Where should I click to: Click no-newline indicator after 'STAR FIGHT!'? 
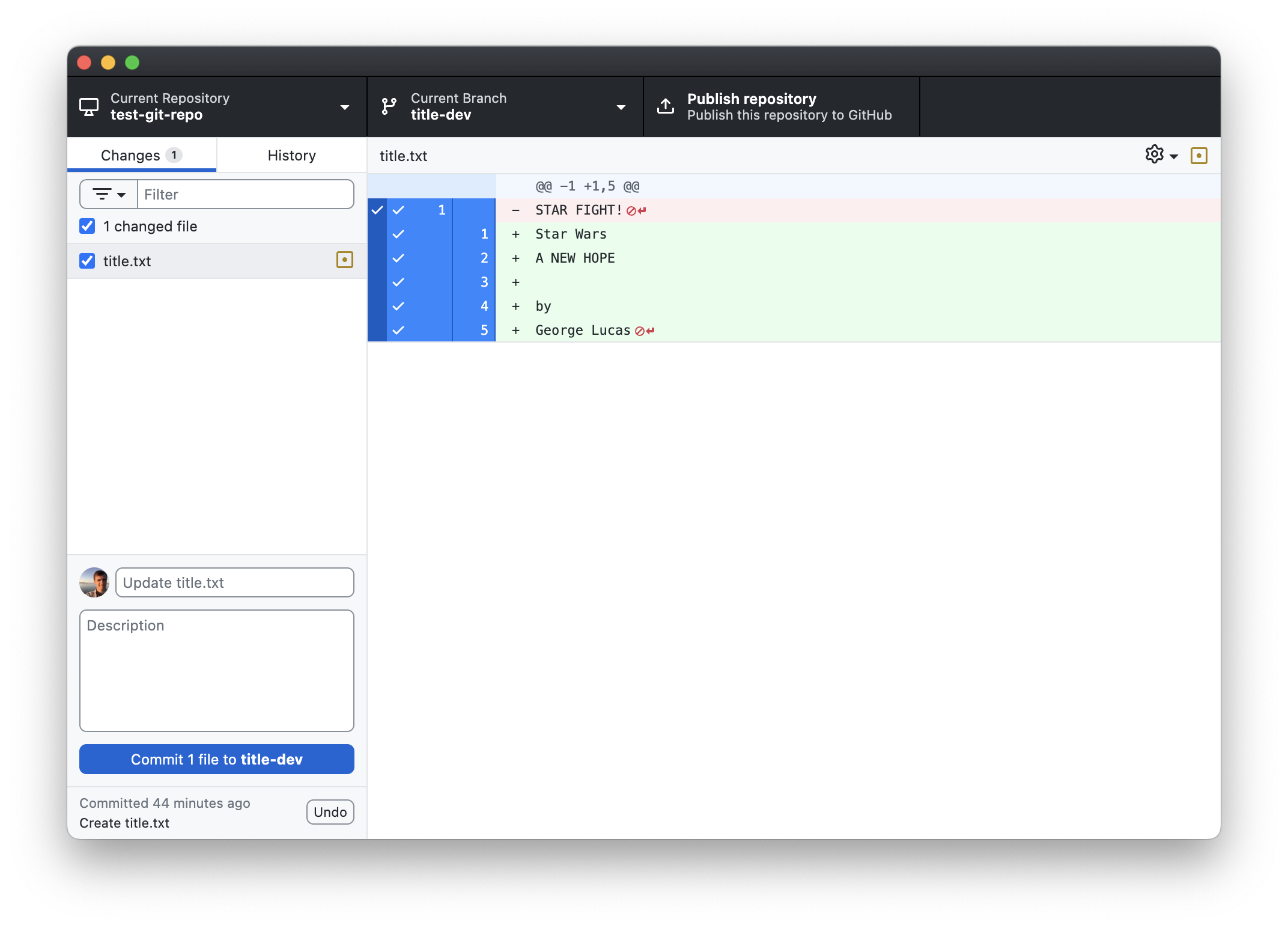pyautogui.click(x=636, y=211)
